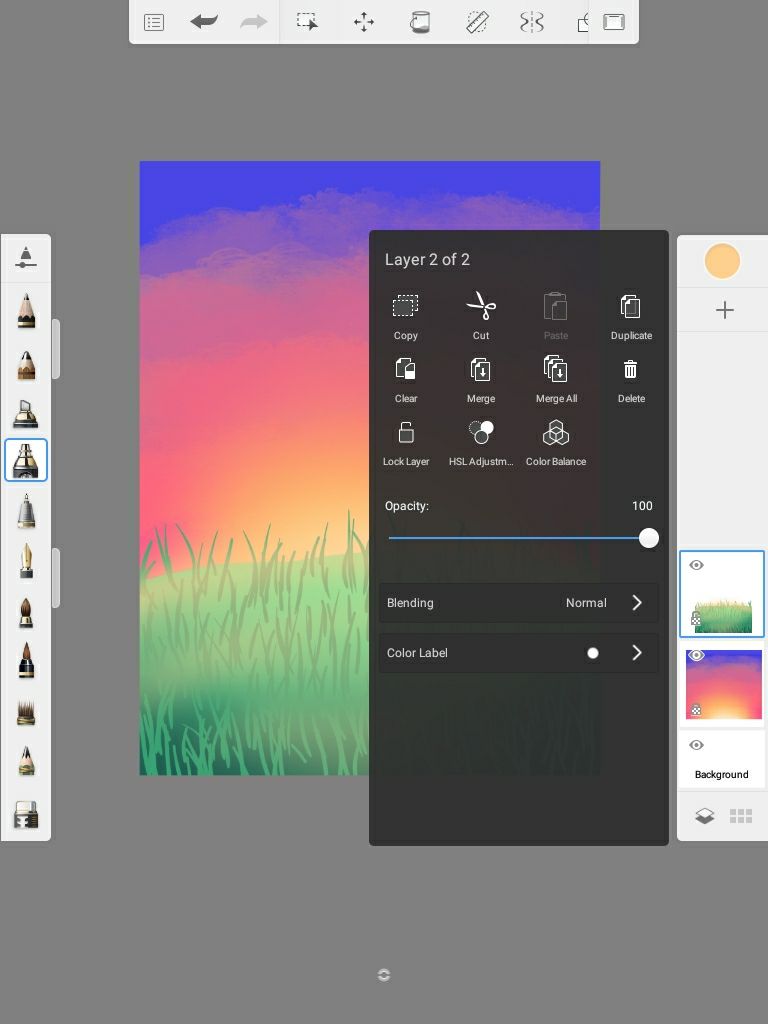Click the upper brush palette scroll handle
Viewport: 768px width, 1024px height.
tap(56, 349)
